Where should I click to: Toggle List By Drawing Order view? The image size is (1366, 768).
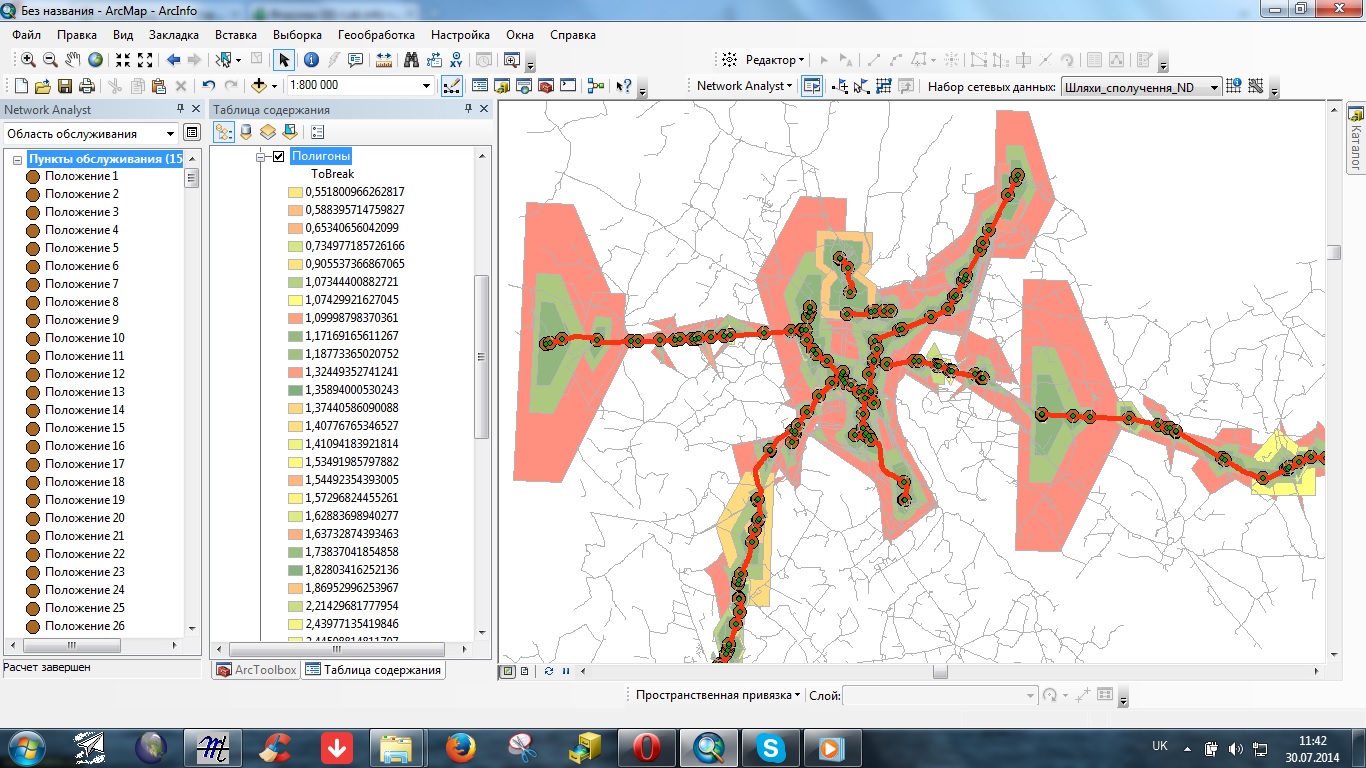tap(223, 131)
